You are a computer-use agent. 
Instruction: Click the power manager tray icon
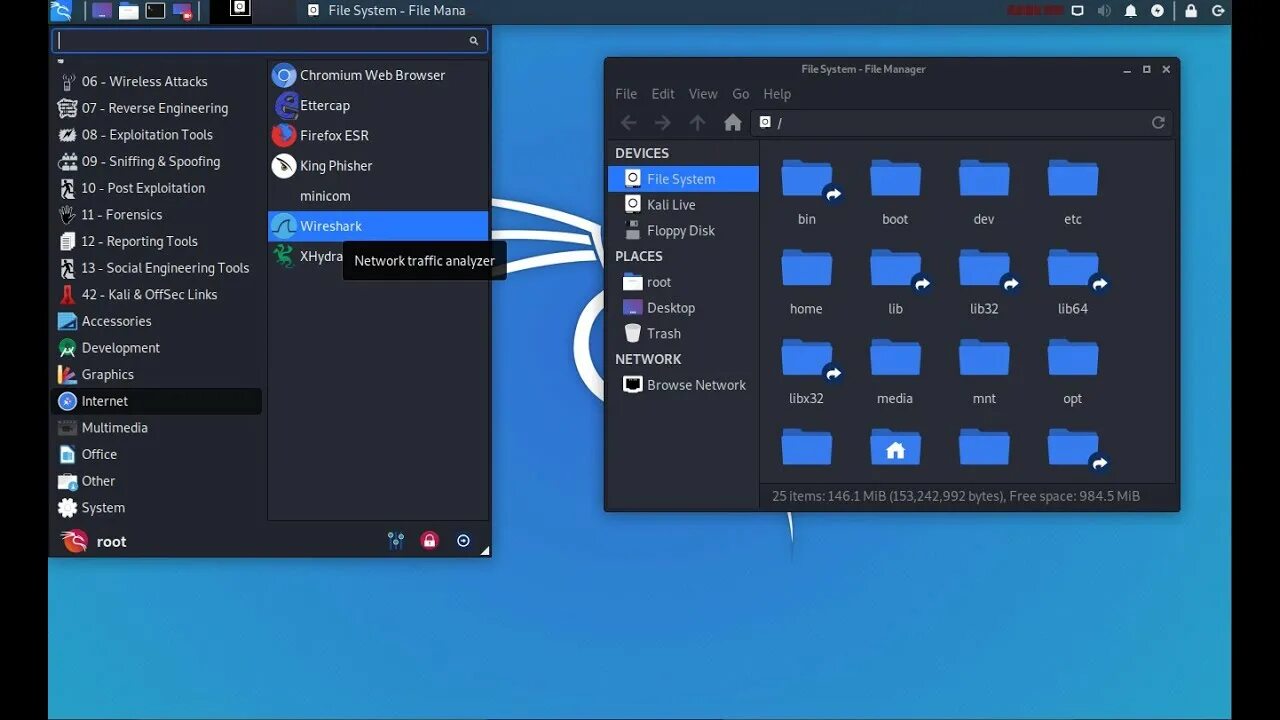[1157, 11]
